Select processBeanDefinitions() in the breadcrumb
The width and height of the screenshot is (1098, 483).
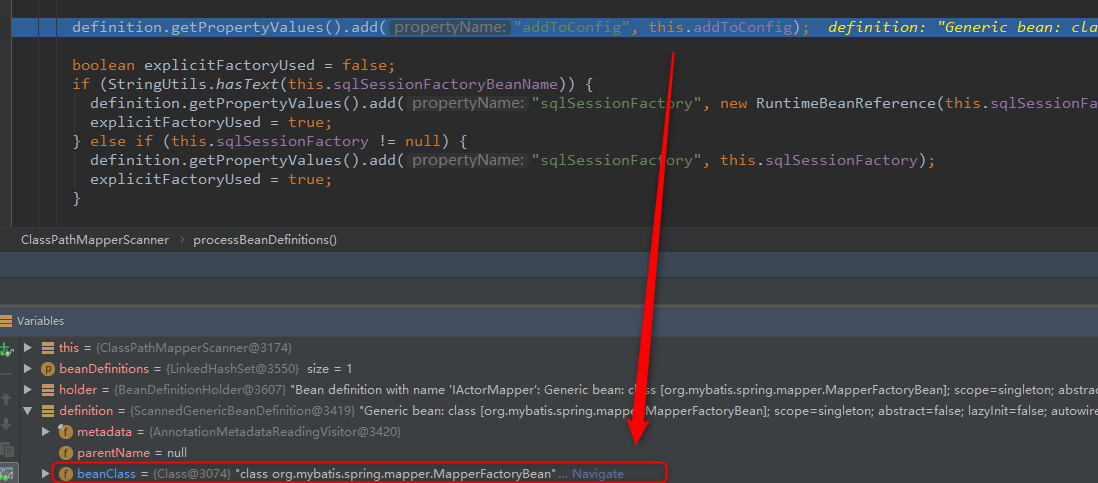(x=265, y=239)
